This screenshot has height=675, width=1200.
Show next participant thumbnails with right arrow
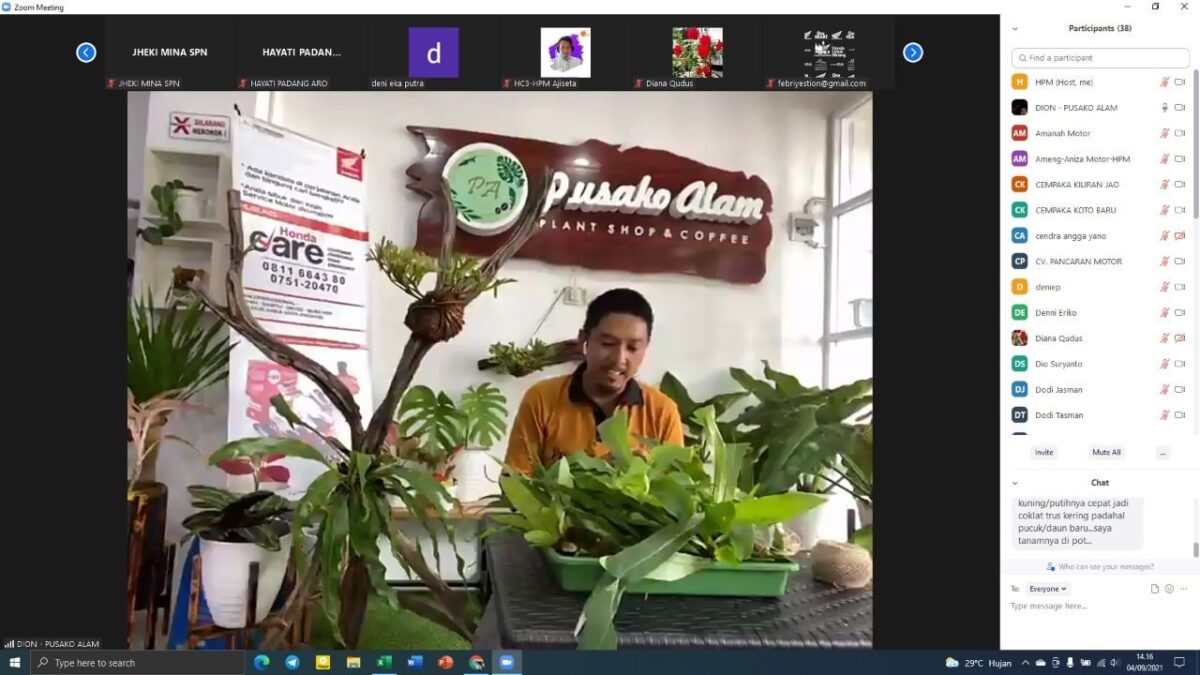[912, 53]
